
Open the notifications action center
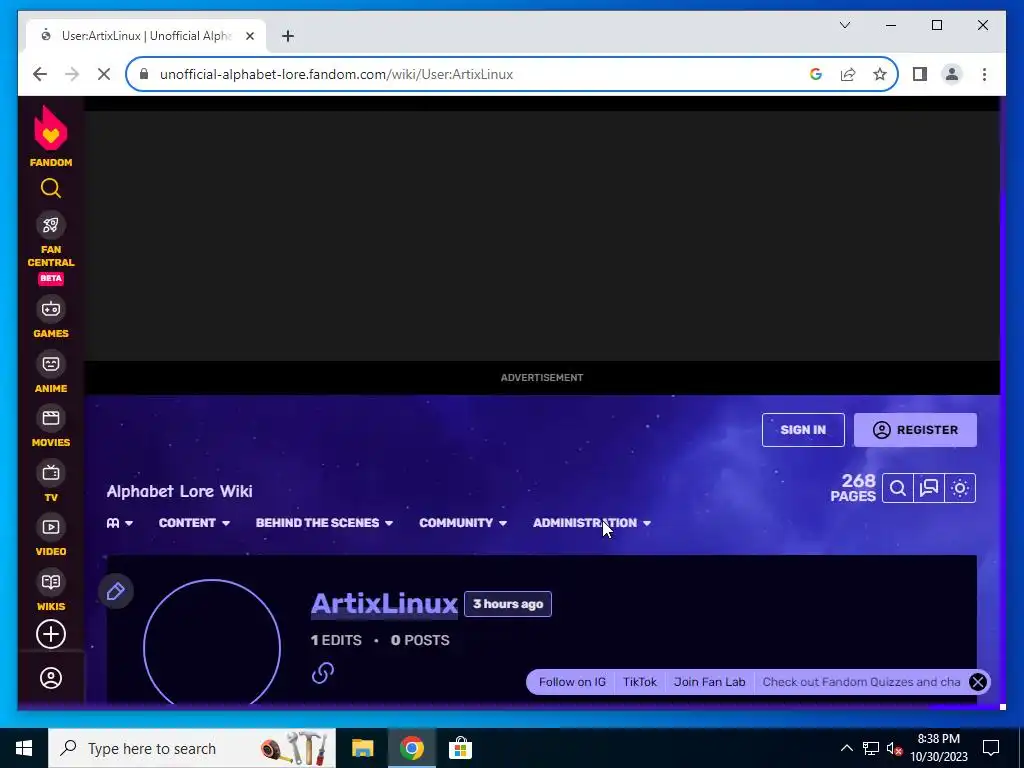click(x=991, y=748)
